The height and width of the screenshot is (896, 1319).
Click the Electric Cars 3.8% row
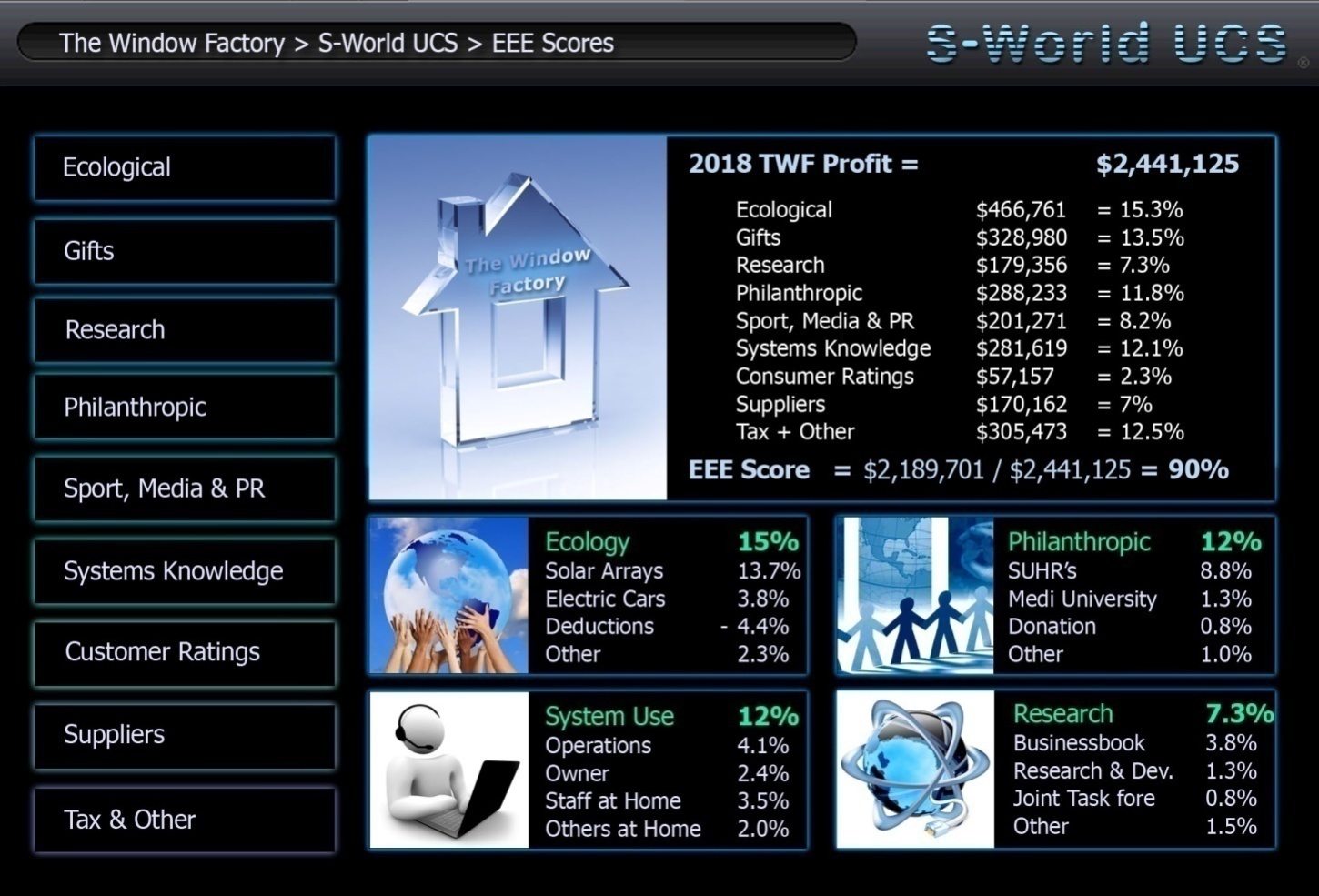pyautogui.click(x=667, y=599)
